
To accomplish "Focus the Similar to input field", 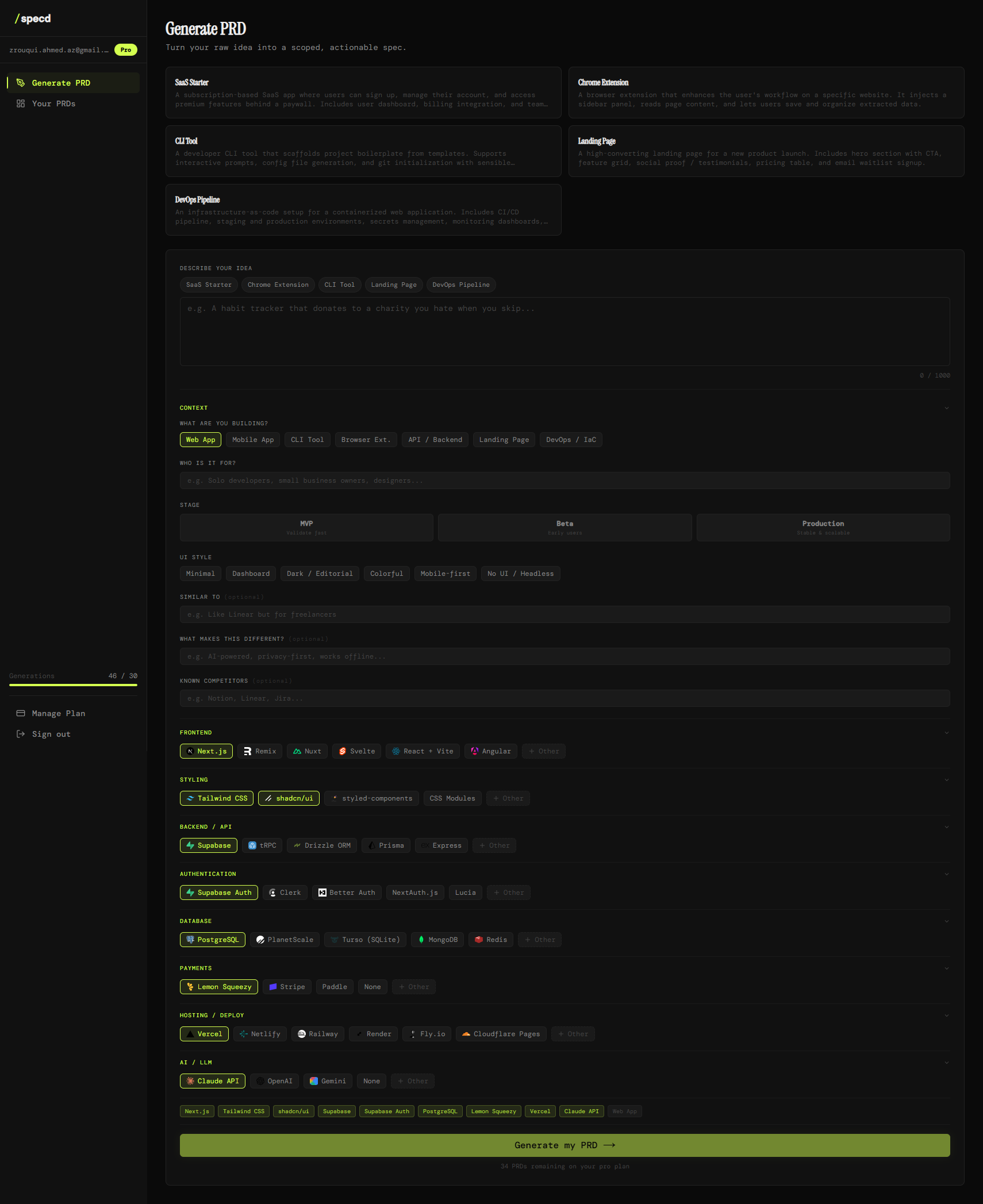I will tap(565, 614).
